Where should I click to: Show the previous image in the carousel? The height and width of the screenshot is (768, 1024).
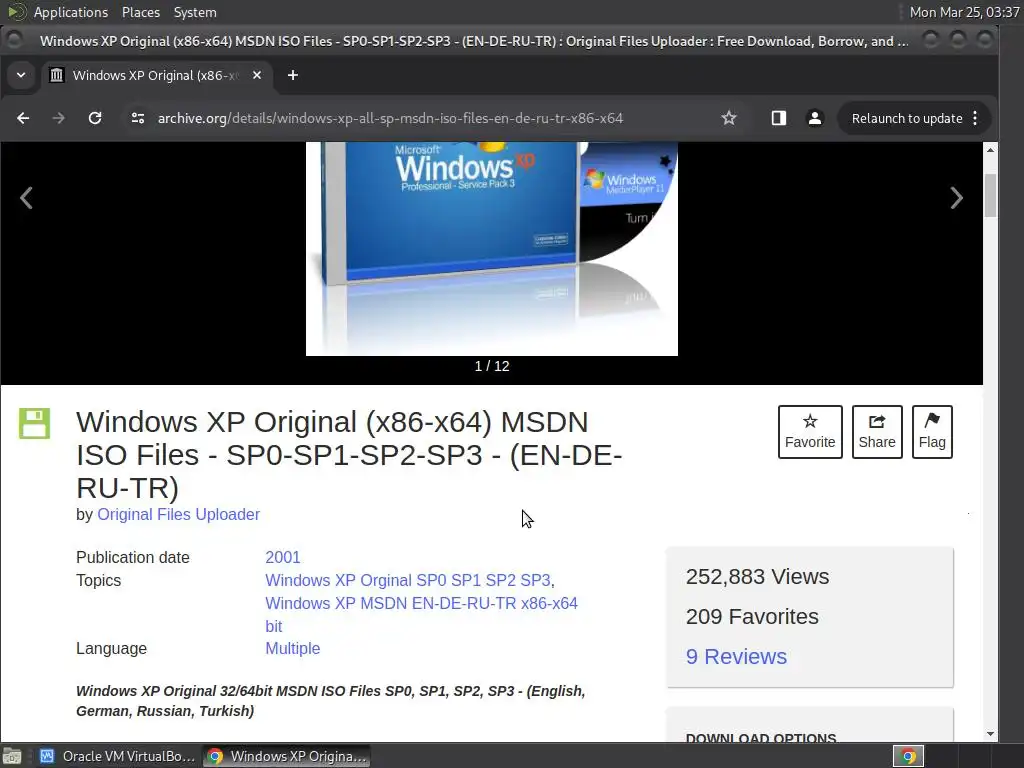click(26, 198)
